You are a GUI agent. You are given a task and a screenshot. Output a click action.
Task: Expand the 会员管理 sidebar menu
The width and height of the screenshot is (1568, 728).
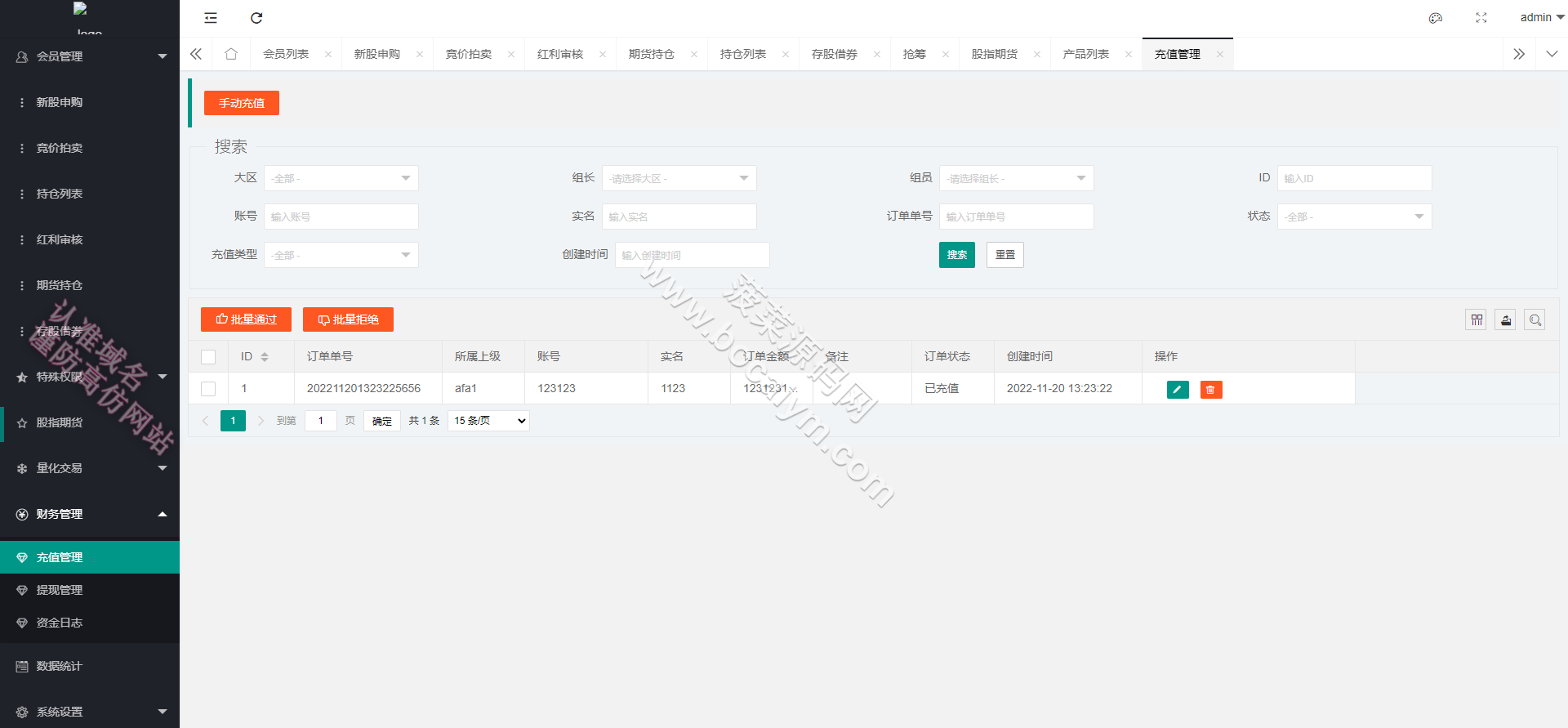coord(90,56)
